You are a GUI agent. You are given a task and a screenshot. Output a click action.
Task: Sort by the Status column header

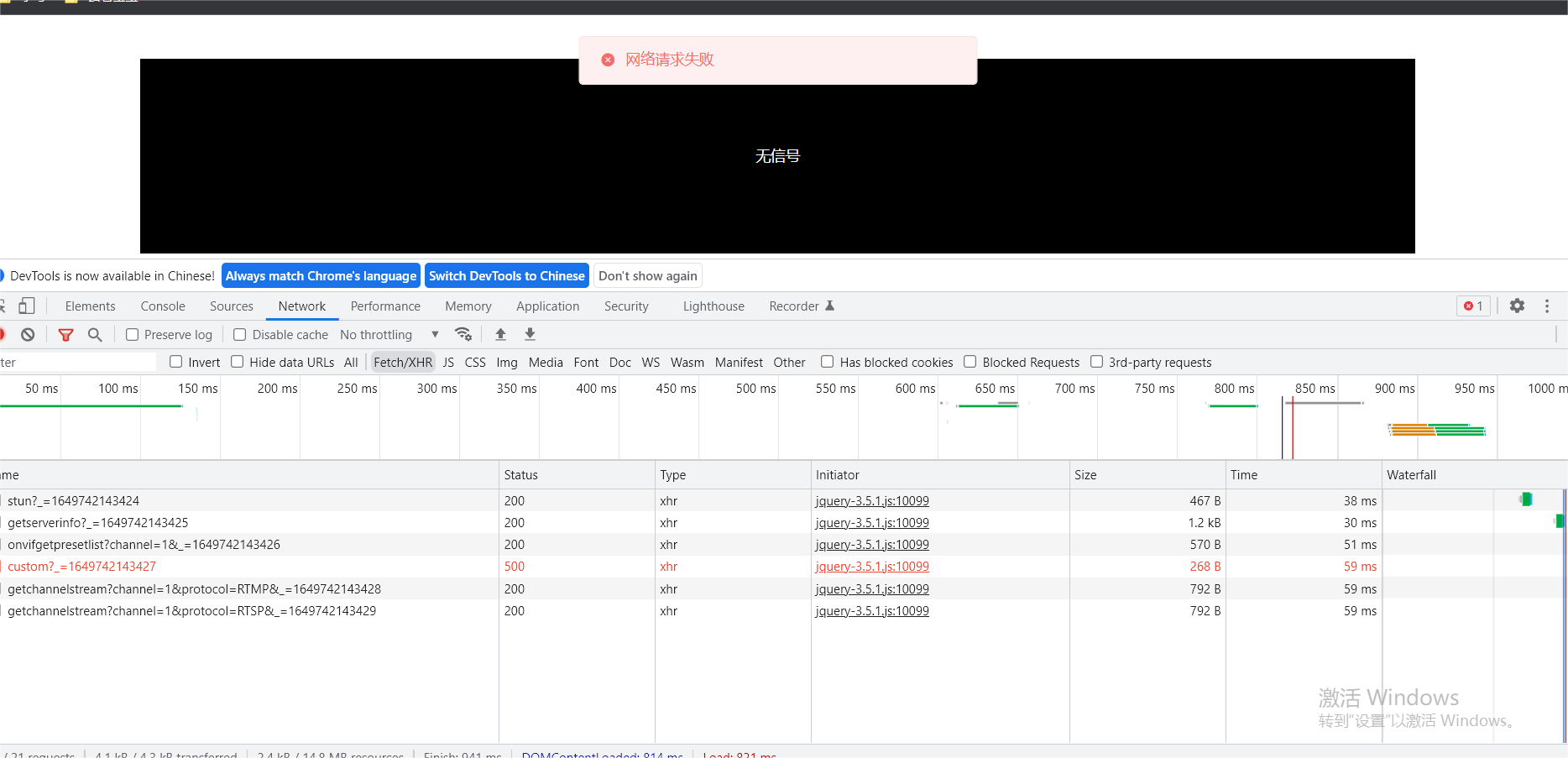pos(577,474)
